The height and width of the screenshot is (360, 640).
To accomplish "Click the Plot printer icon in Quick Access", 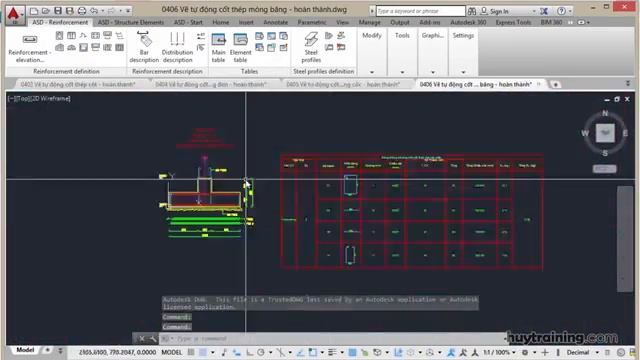I will (82, 11).
